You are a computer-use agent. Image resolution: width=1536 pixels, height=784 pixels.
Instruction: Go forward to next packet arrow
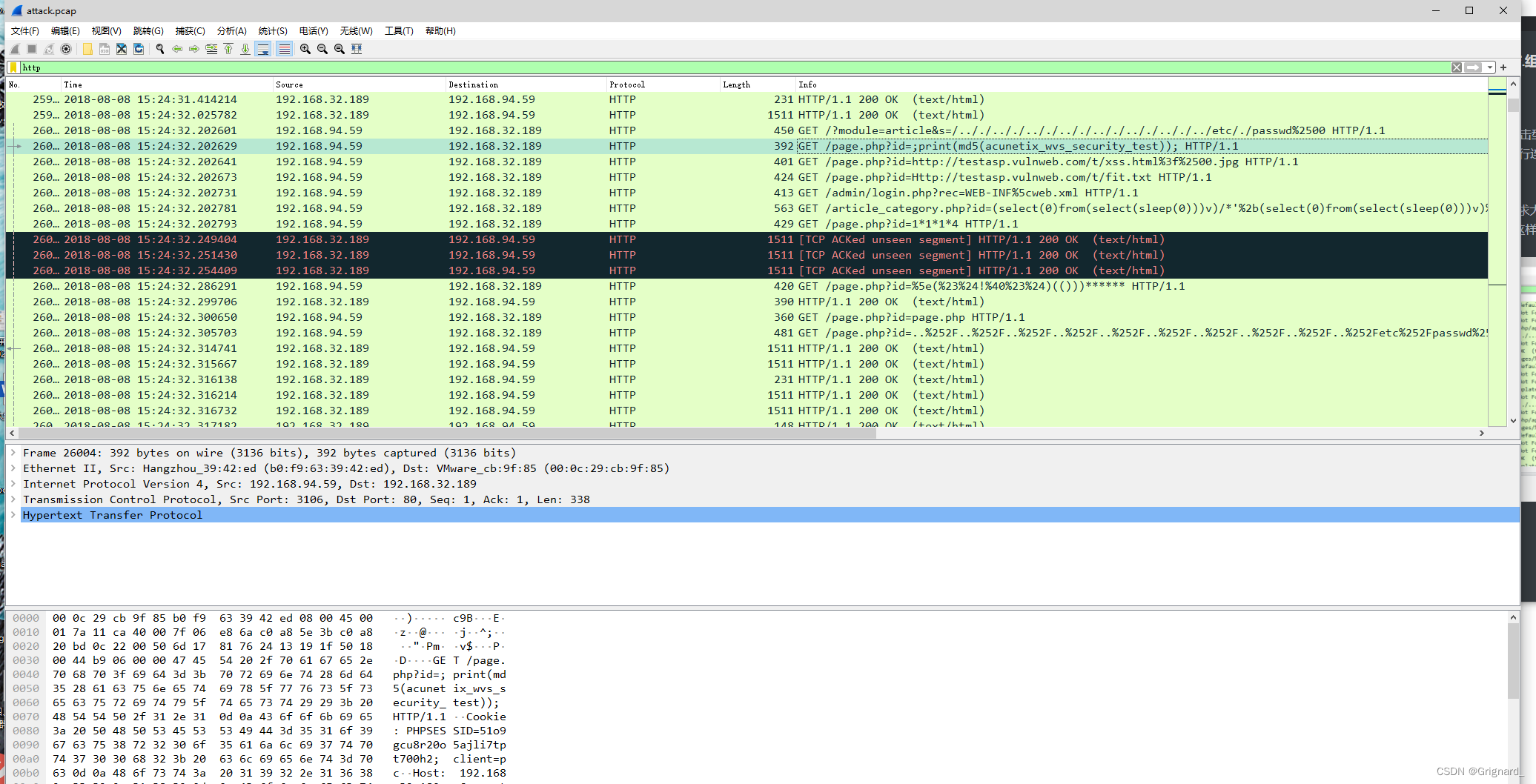coord(194,49)
